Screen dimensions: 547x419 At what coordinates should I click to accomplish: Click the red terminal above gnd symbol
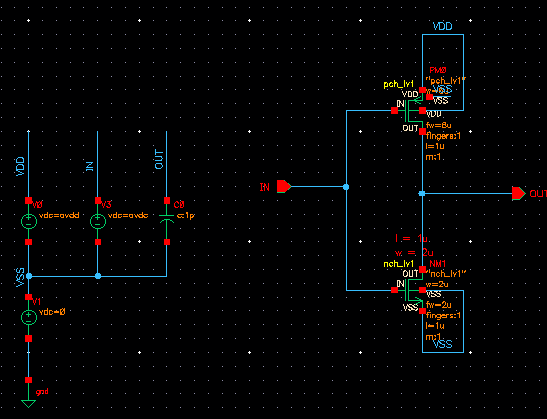[29, 380]
